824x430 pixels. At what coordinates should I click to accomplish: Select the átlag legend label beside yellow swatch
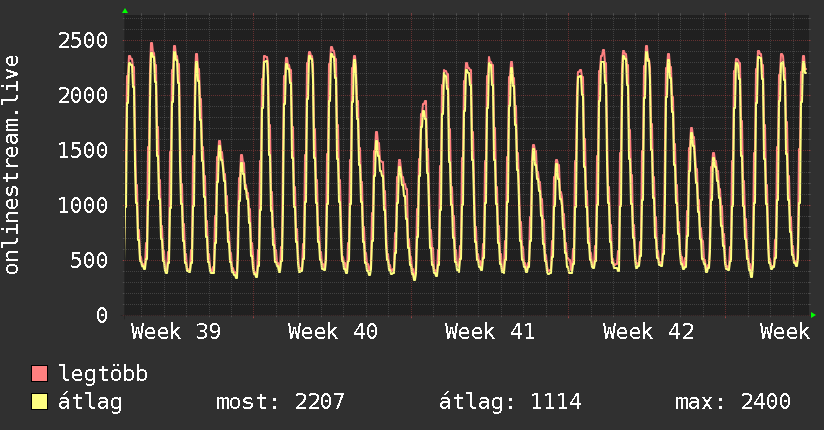(90, 402)
